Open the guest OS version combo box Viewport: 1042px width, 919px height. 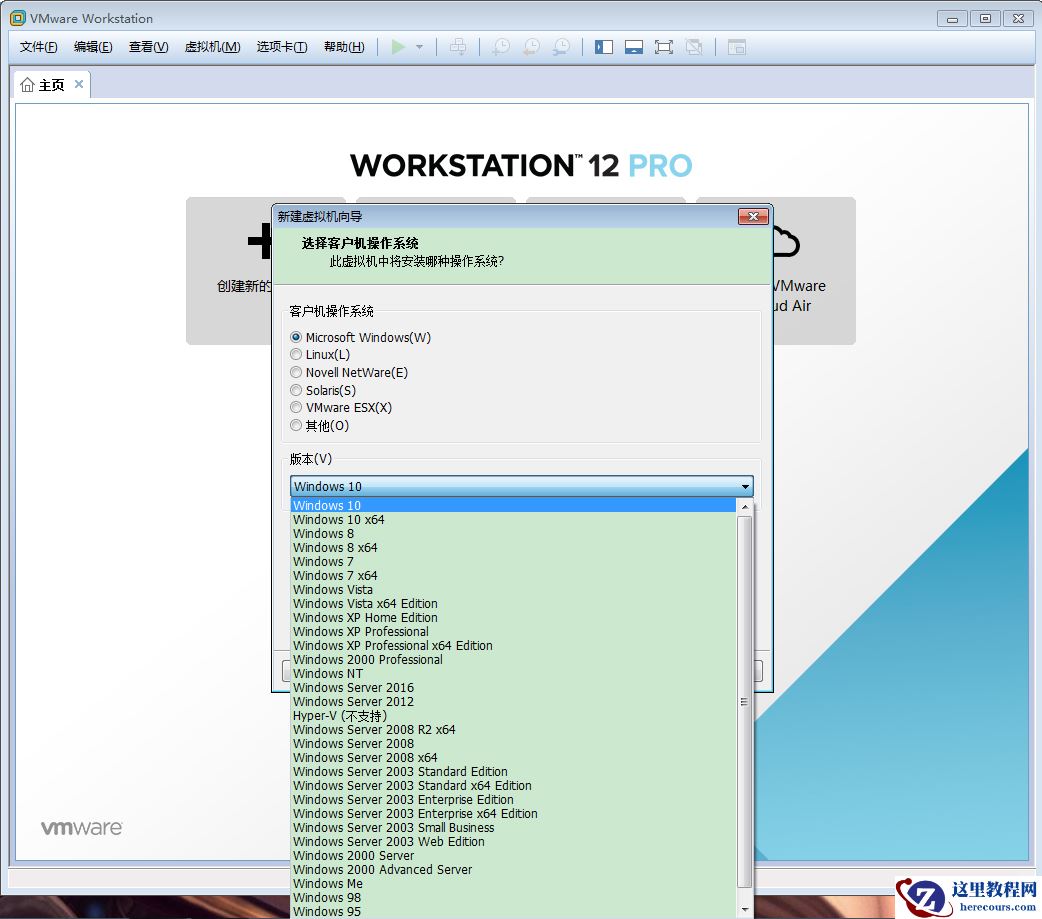click(x=745, y=486)
